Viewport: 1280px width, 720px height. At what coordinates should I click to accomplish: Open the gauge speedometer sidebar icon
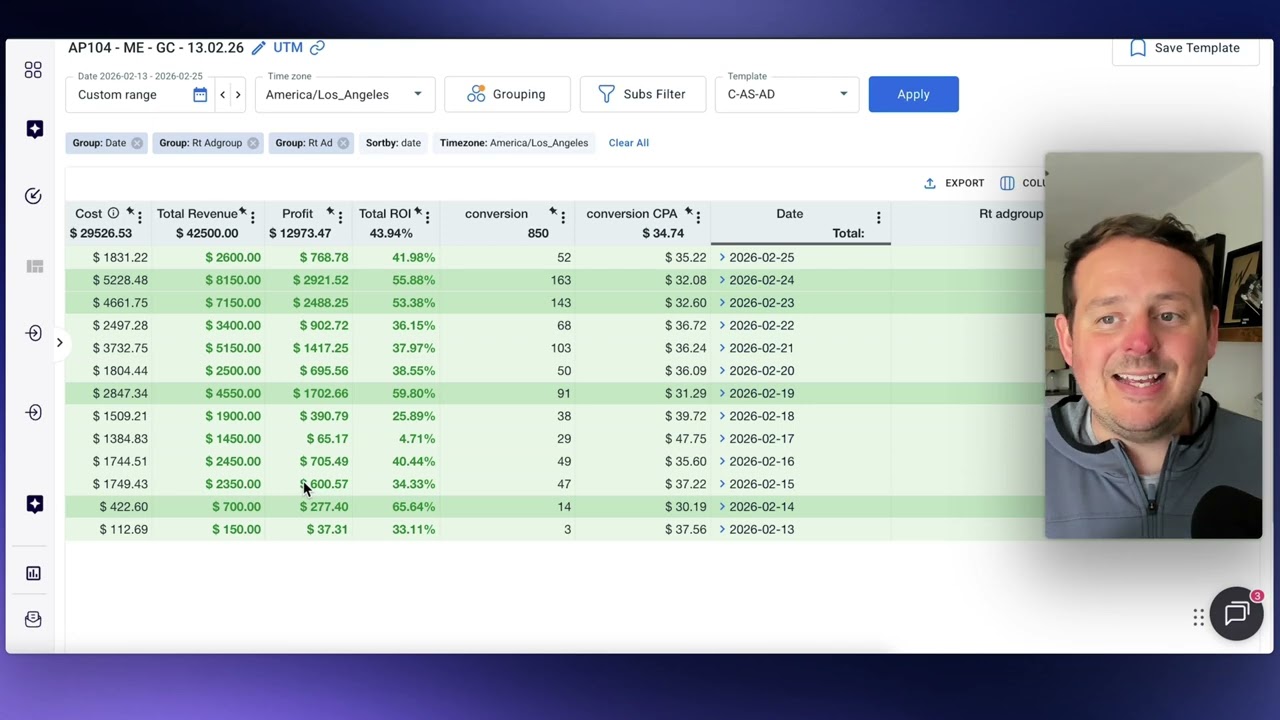click(33, 196)
